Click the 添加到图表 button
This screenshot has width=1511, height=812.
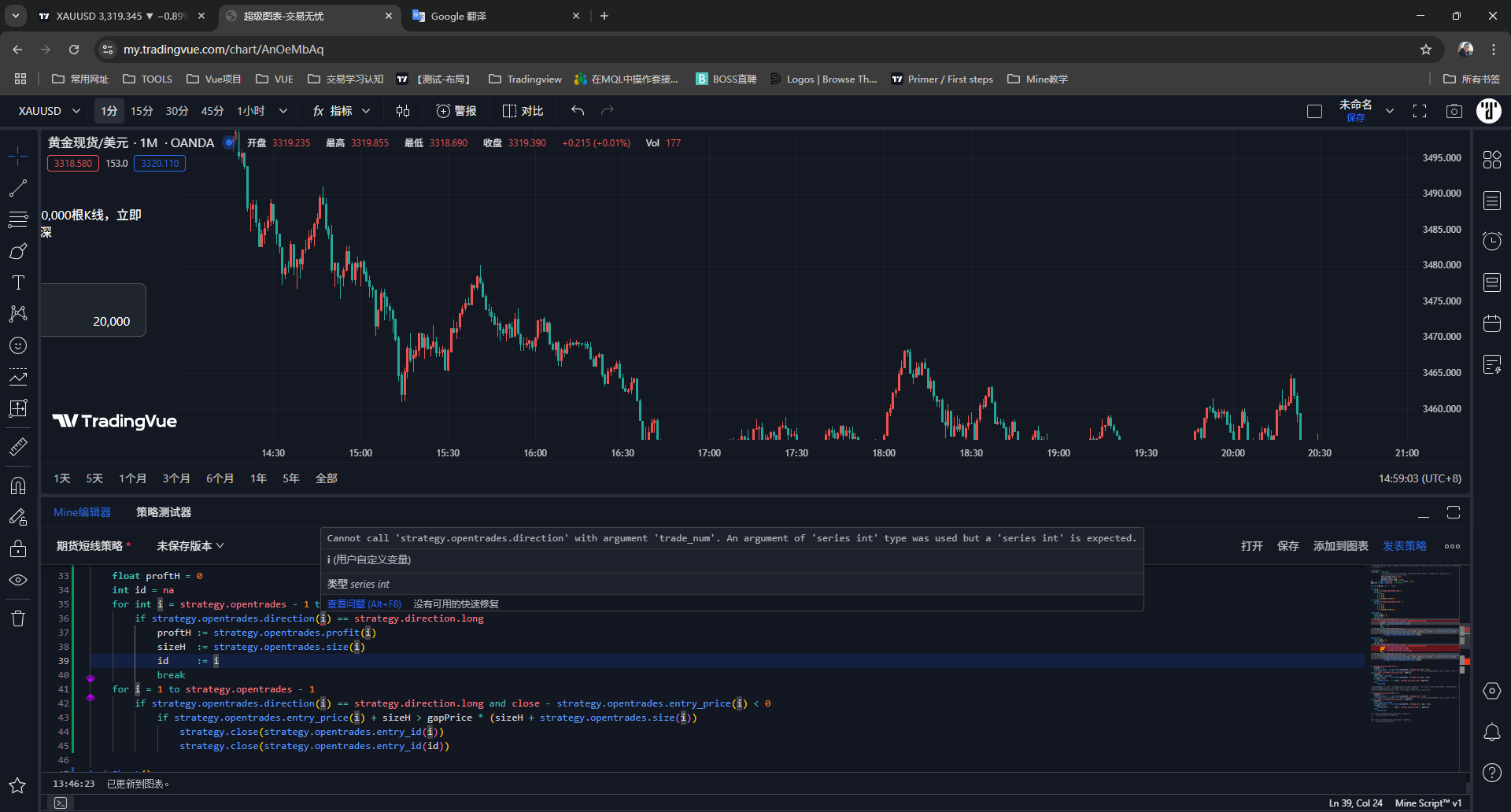[x=1340, y=546]
